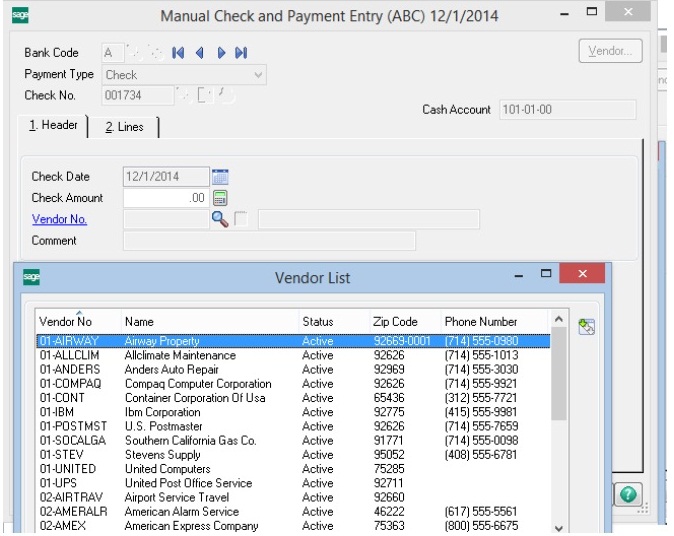This screenshot has width=674, height=536.
Task: Sort by Phone Number column header
Action: click(x=494, y=322)
